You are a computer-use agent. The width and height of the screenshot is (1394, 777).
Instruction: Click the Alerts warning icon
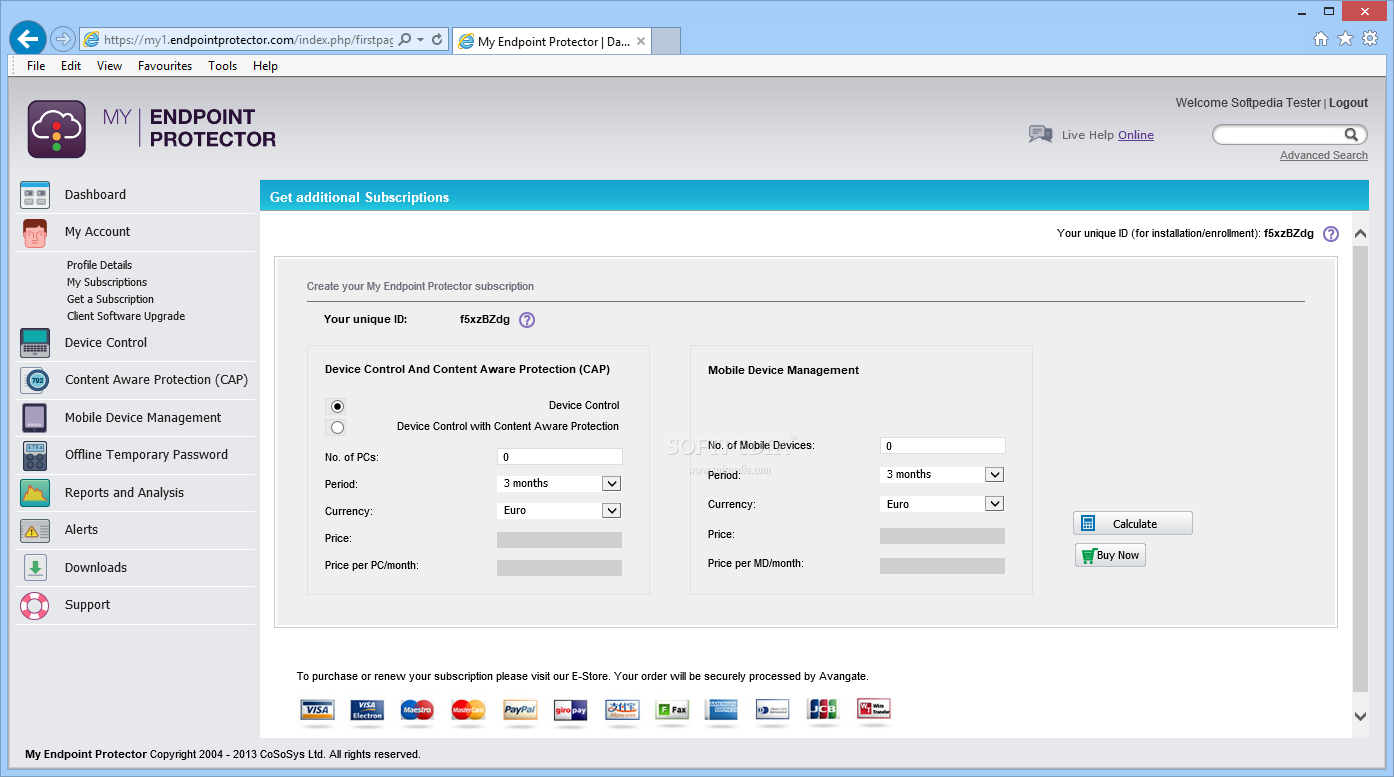tap(35, 530)
